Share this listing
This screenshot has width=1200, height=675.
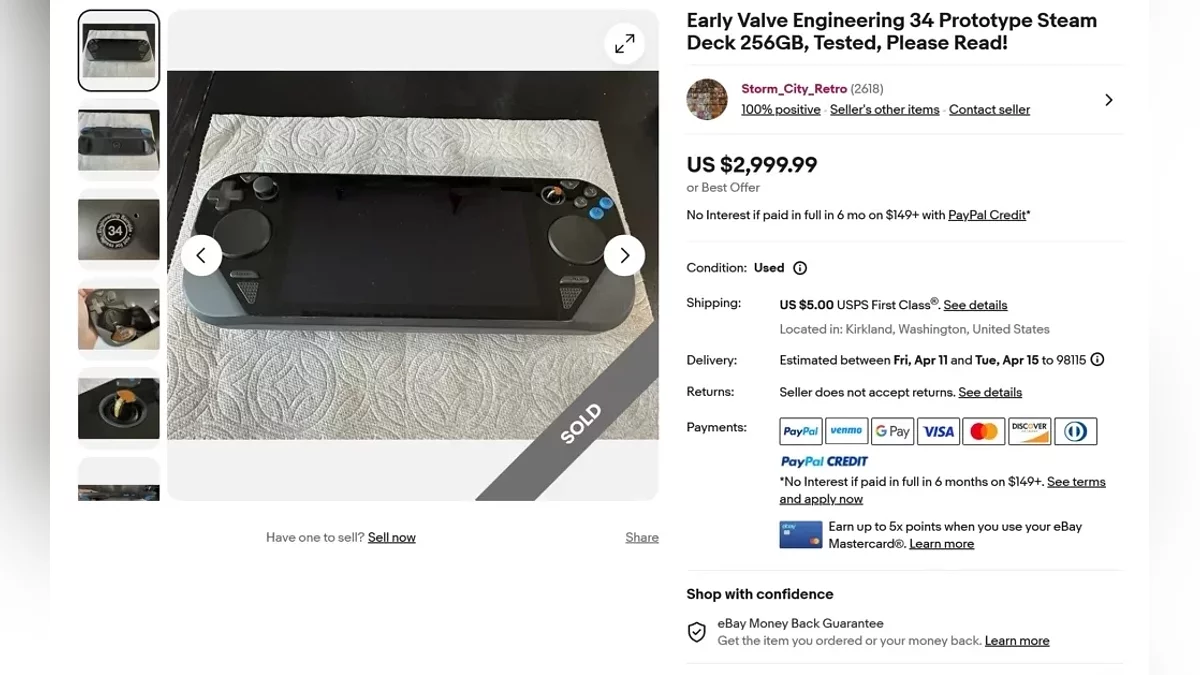(642, 538)
